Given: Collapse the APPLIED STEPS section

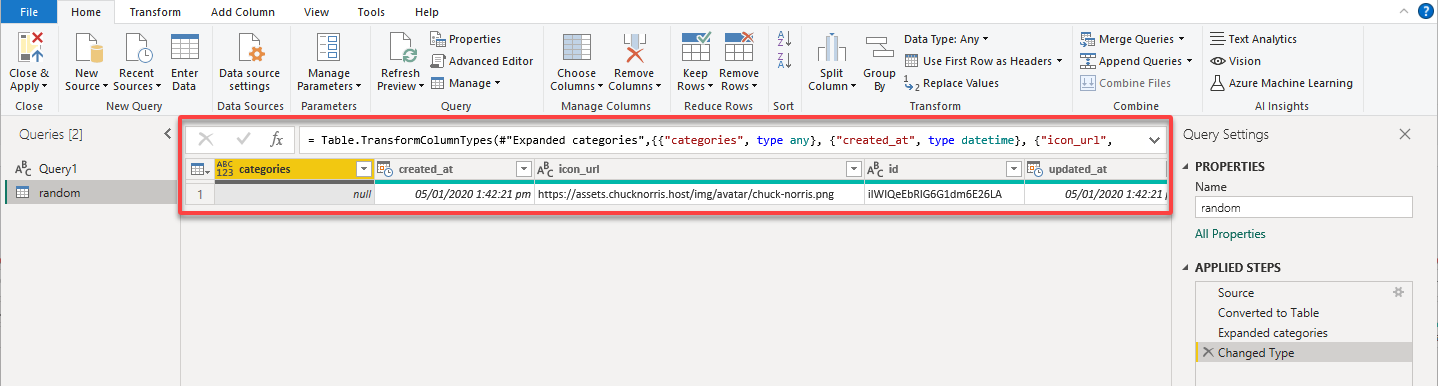Looking at the screenshot, I should pos(1187,268).
